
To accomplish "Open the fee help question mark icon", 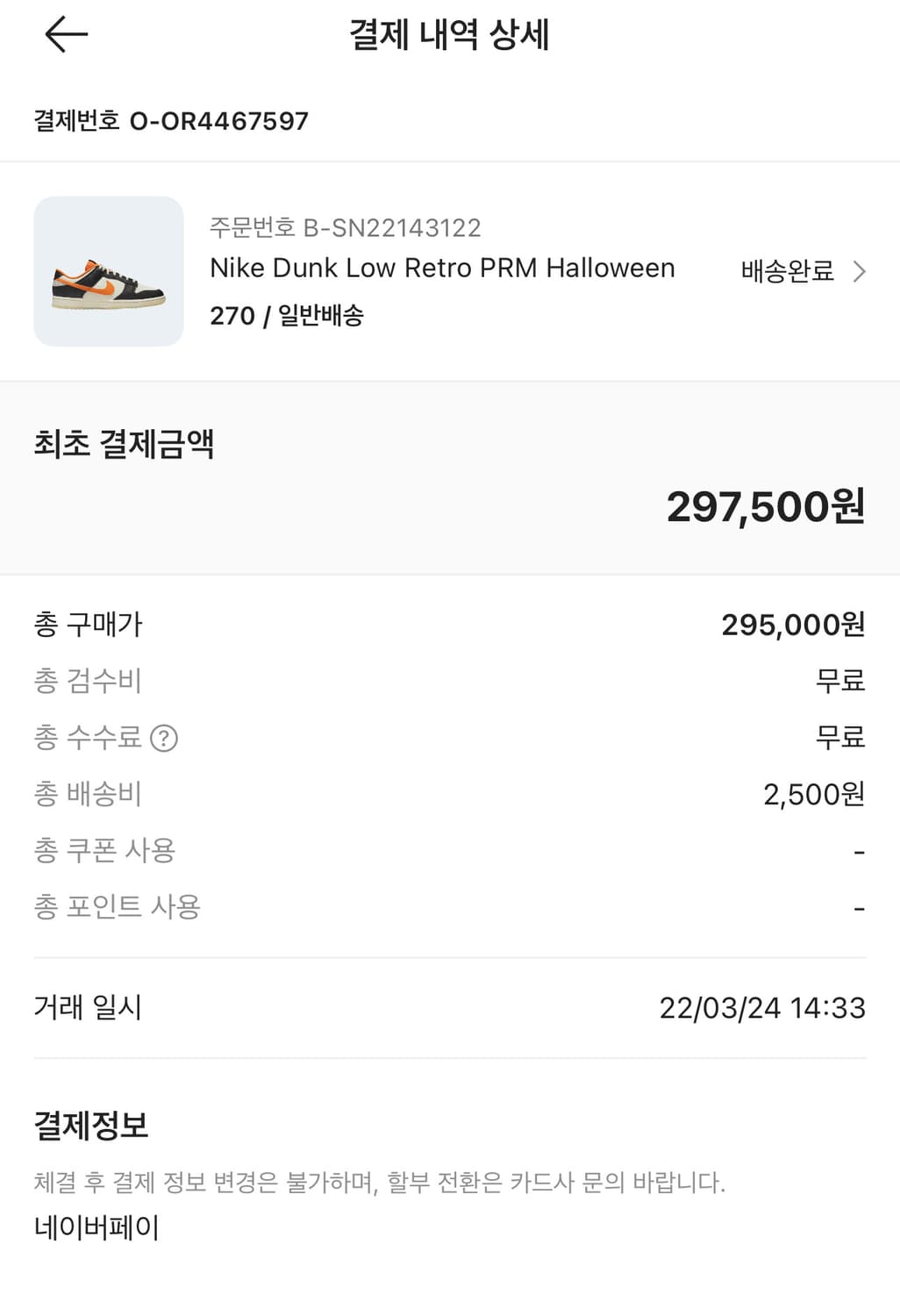I will coord(164,738).
